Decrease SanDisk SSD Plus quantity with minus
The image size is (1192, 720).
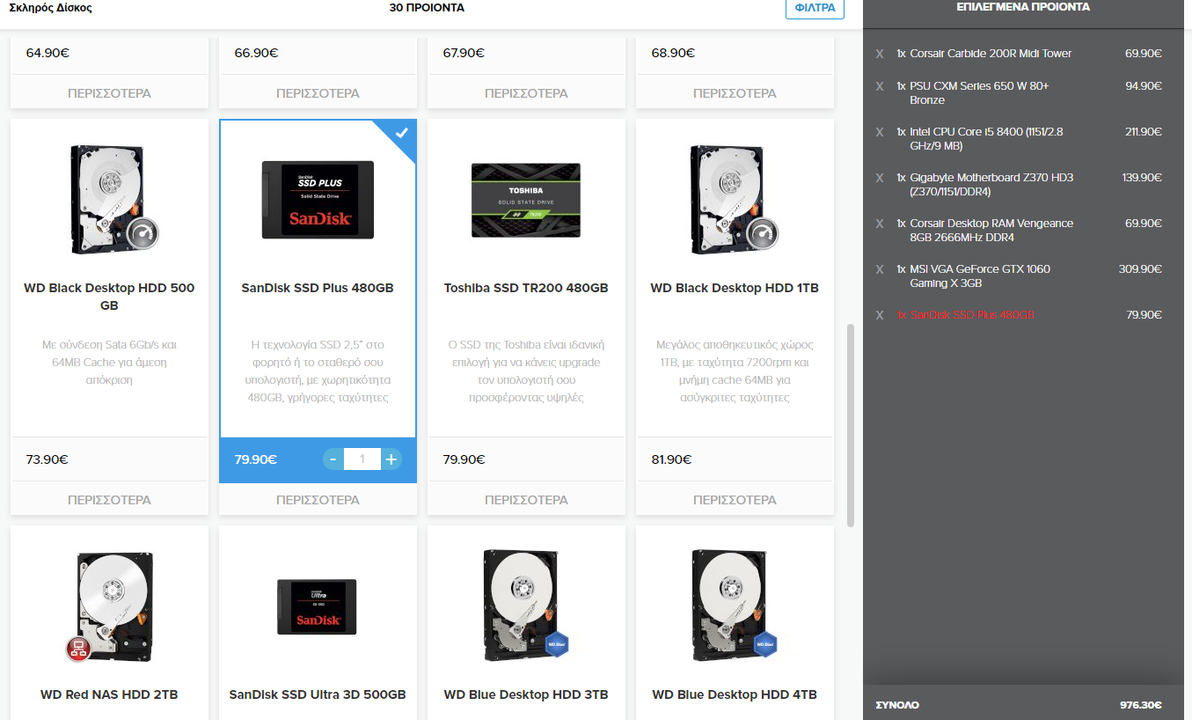pyautogui.click(x=333, y=459)
